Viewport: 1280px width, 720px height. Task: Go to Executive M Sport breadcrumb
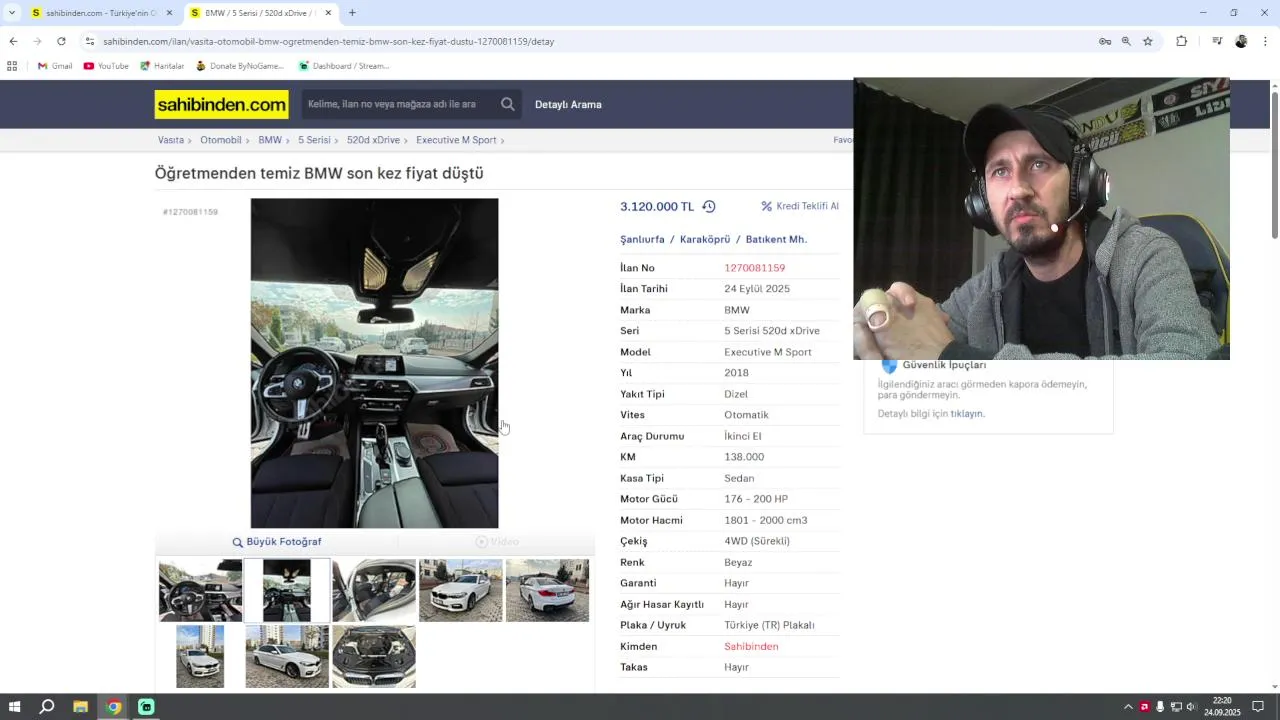pyautogui.click(x=456, y=140)
